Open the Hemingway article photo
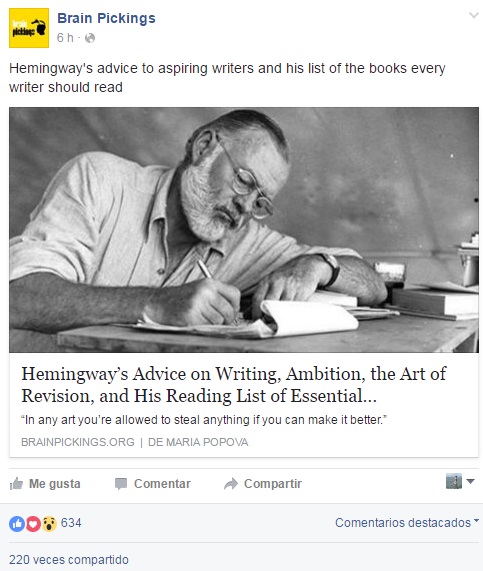 coord(244,230)
